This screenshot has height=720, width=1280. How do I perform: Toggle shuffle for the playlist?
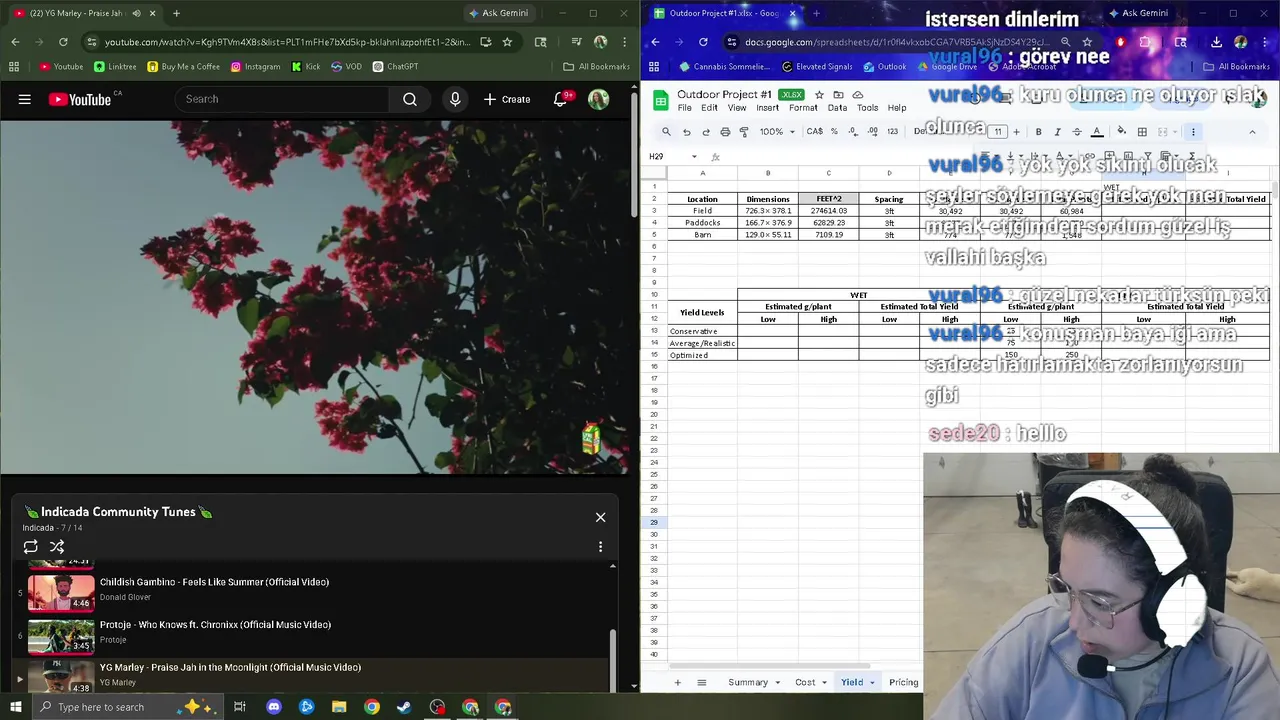click(57, 547)
